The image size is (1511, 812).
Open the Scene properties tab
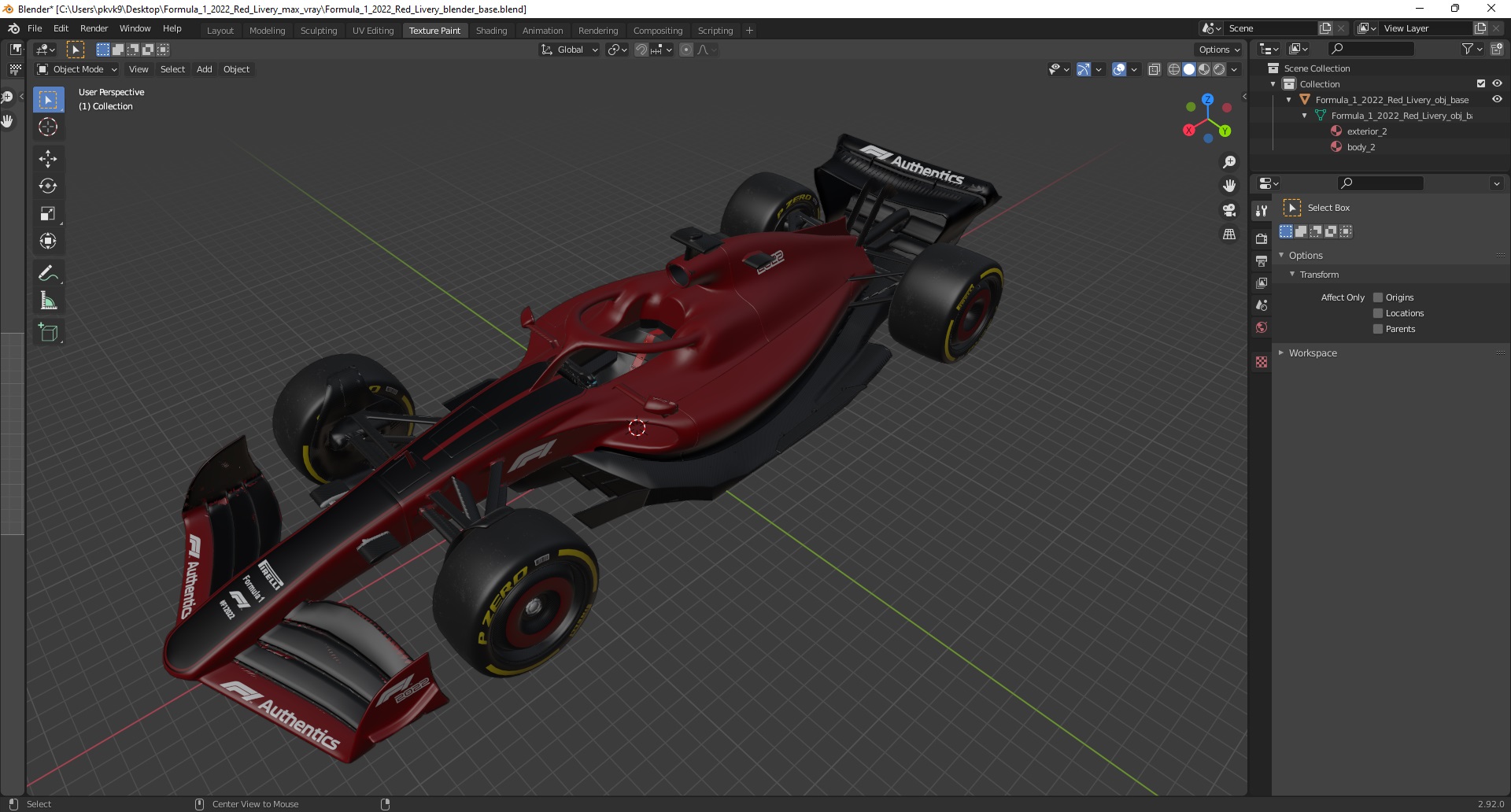(1262, 305)
